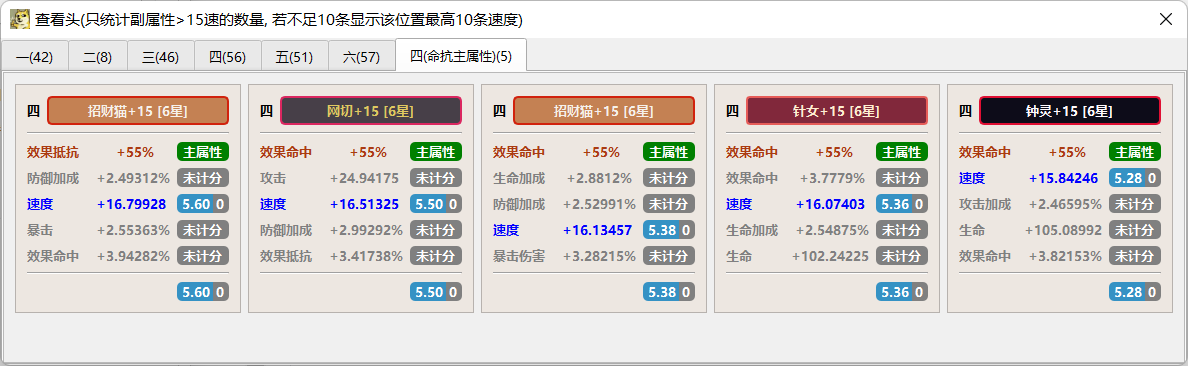Click the 效果抵抗 main stat label

point(53,152)
